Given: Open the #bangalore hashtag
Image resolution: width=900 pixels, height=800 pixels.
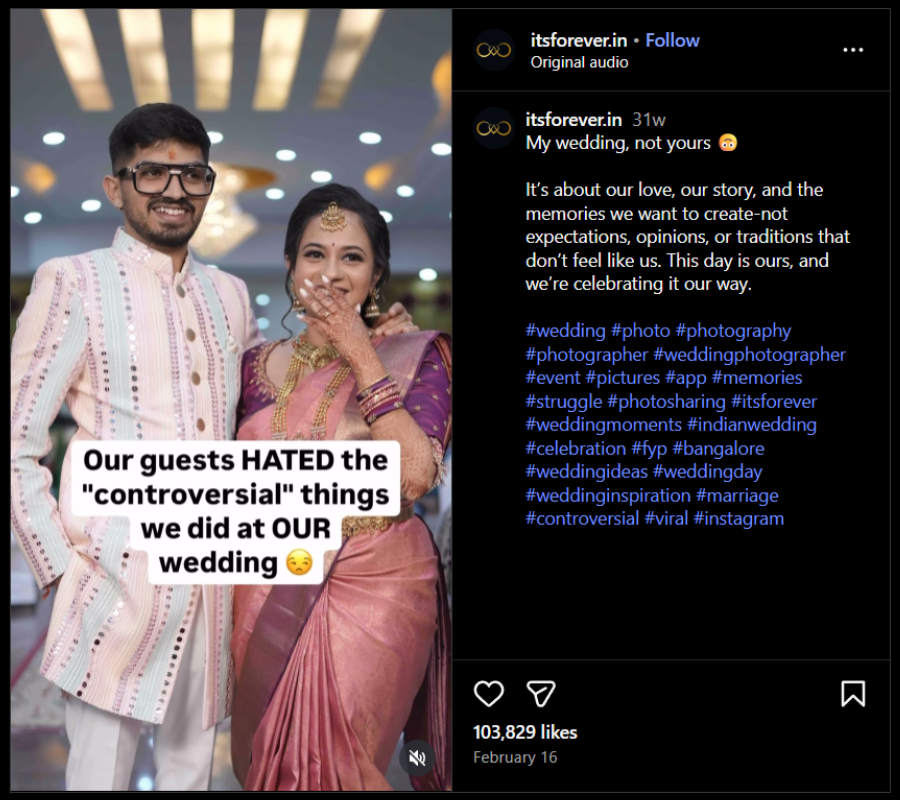Looking at the screenshot, I should coord(718,448).
